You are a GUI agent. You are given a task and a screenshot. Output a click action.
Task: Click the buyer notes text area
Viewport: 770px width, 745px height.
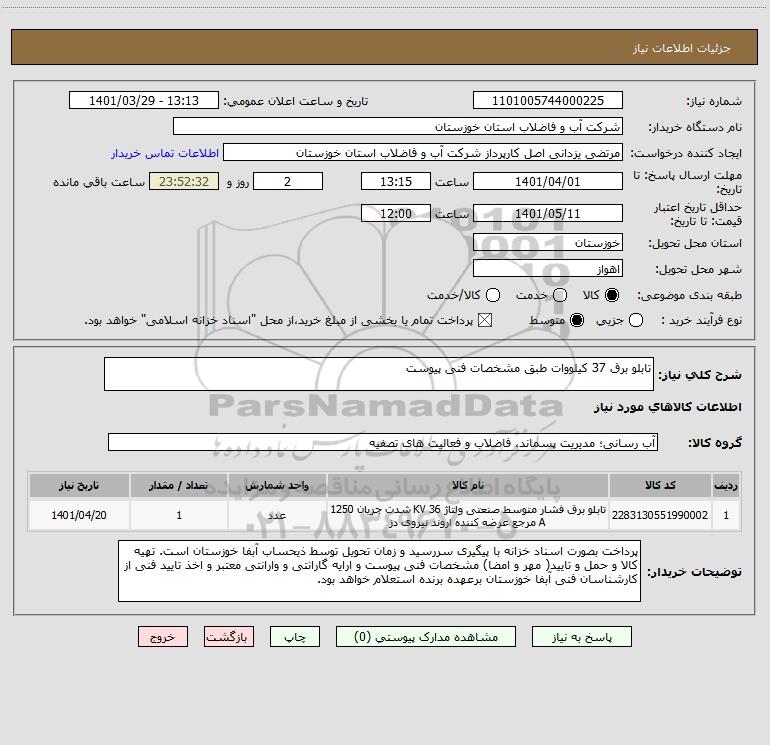coord(379,571)
